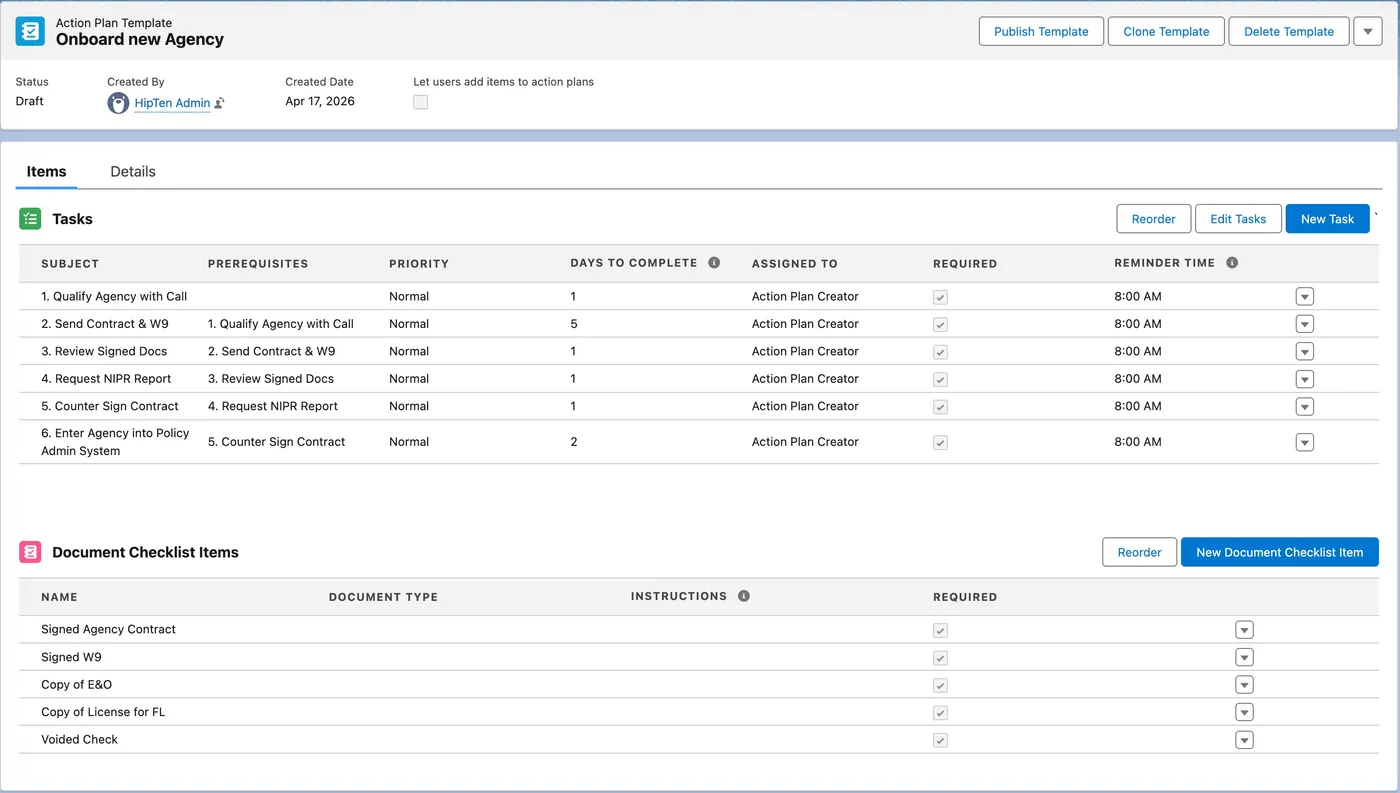1400x793 pixels.
Task: Toggle Let users add items checkbox
Action: point(421,102)
